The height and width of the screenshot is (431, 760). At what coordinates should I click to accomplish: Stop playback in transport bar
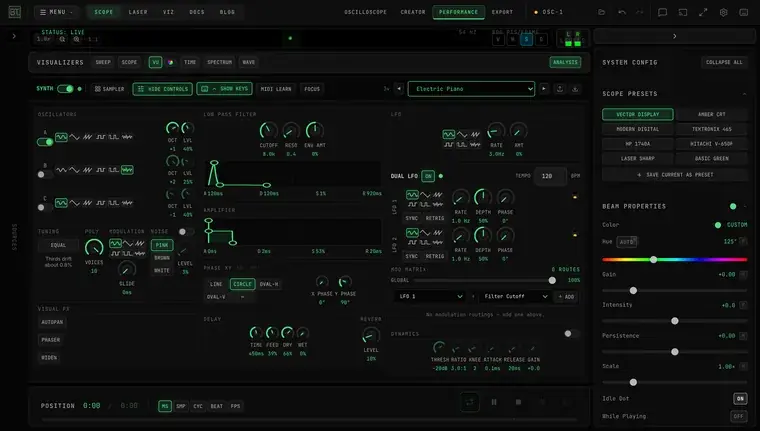pos(518,402)
